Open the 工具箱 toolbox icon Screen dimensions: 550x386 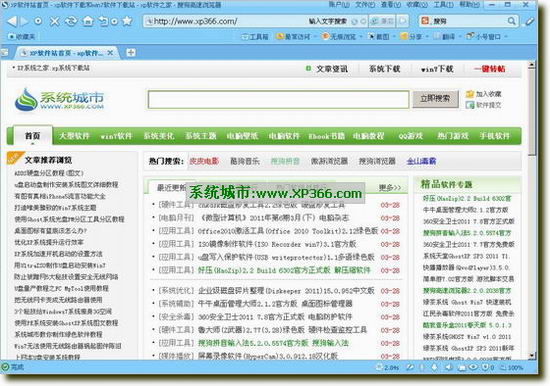click(x=255, y=36)
